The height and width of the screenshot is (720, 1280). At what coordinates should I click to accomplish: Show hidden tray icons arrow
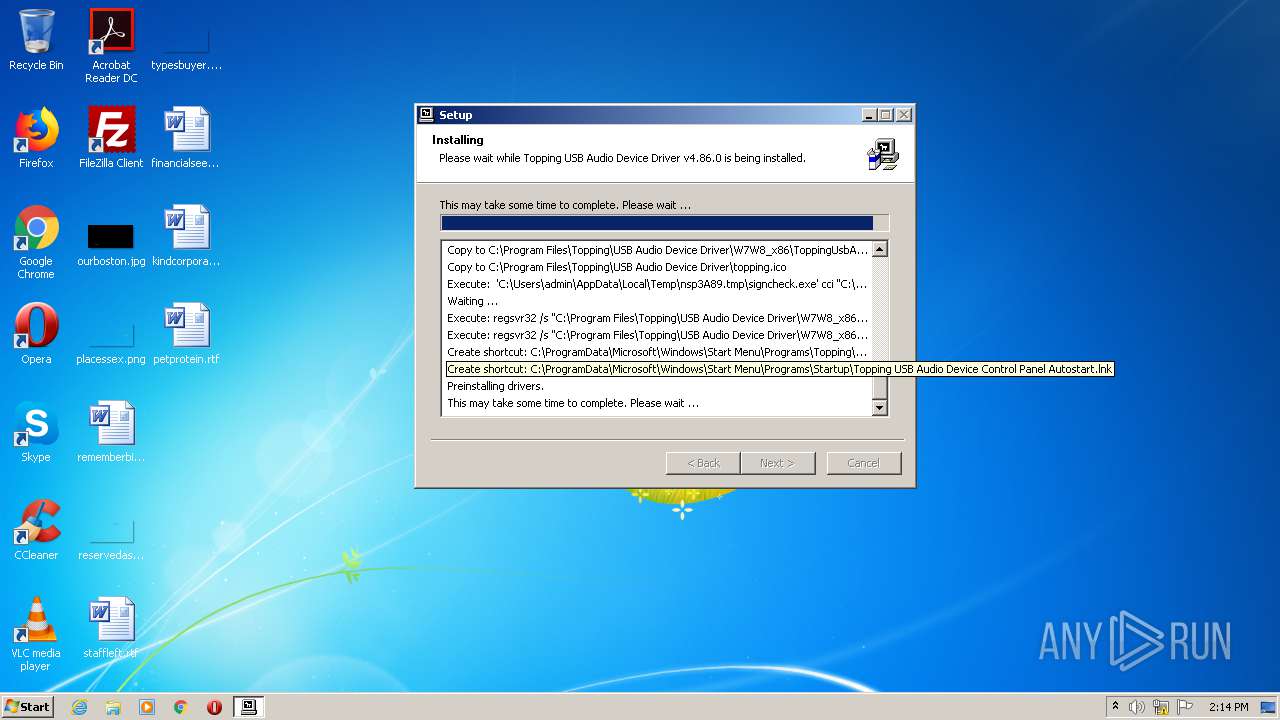coord(1115,707)
